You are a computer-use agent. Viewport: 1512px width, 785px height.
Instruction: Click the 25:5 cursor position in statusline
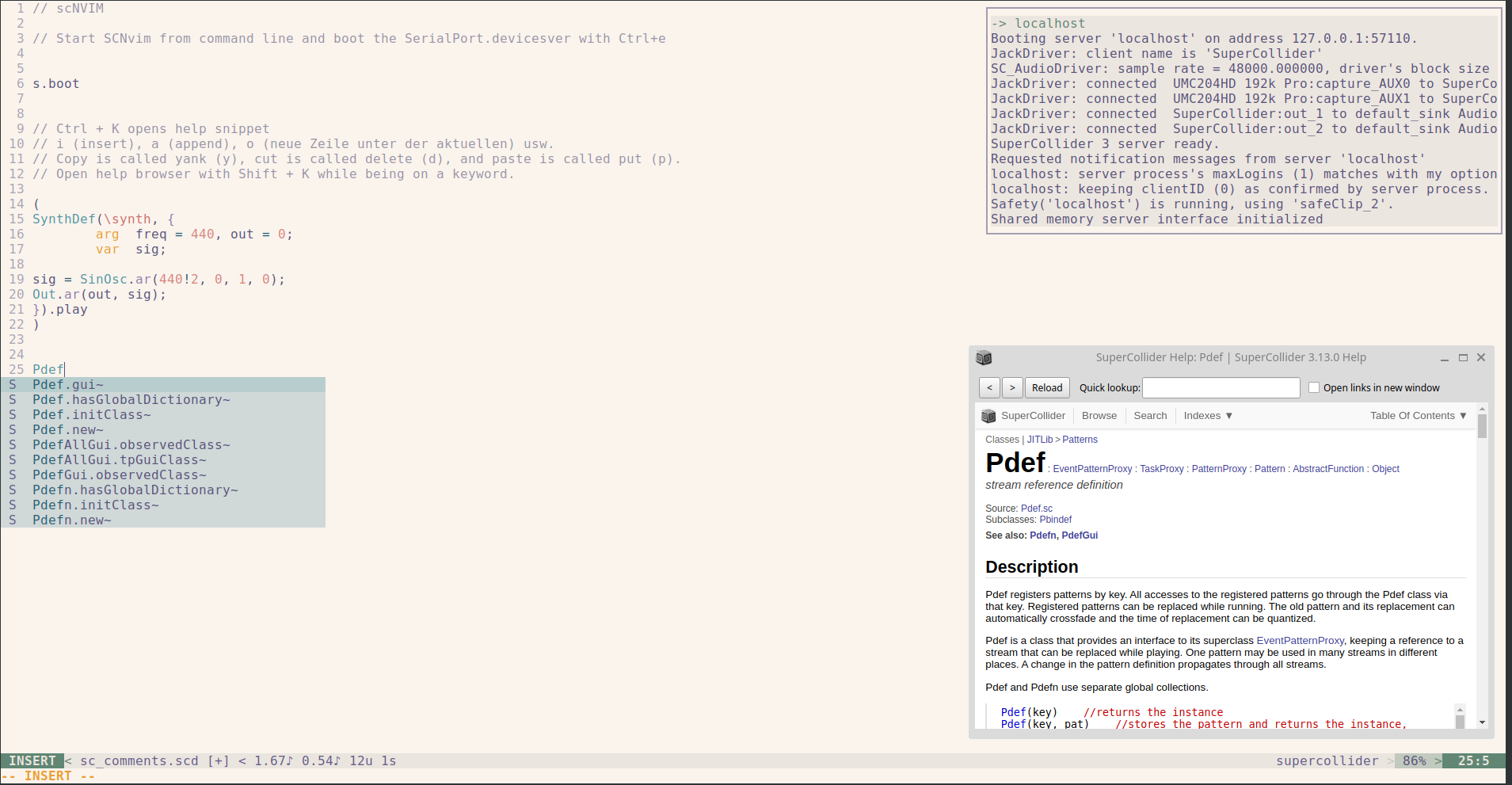[x=1473, y=760]
